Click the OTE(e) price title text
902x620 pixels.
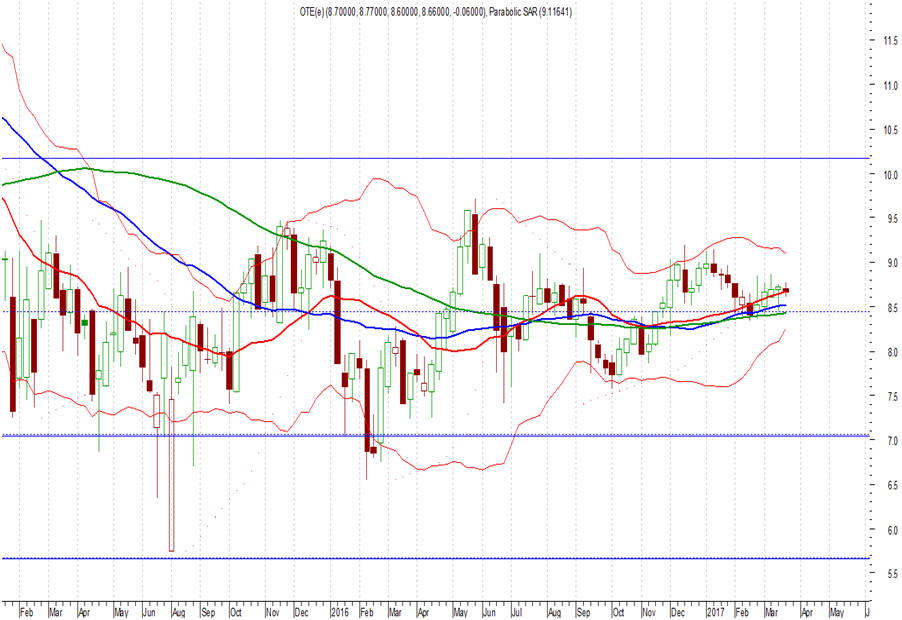click(x=392, y=12)
